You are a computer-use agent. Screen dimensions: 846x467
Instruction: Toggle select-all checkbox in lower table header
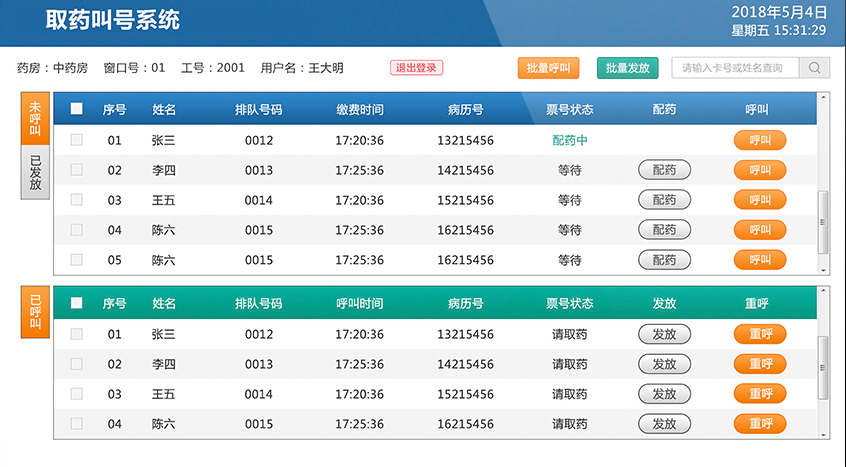pos(77,303)
